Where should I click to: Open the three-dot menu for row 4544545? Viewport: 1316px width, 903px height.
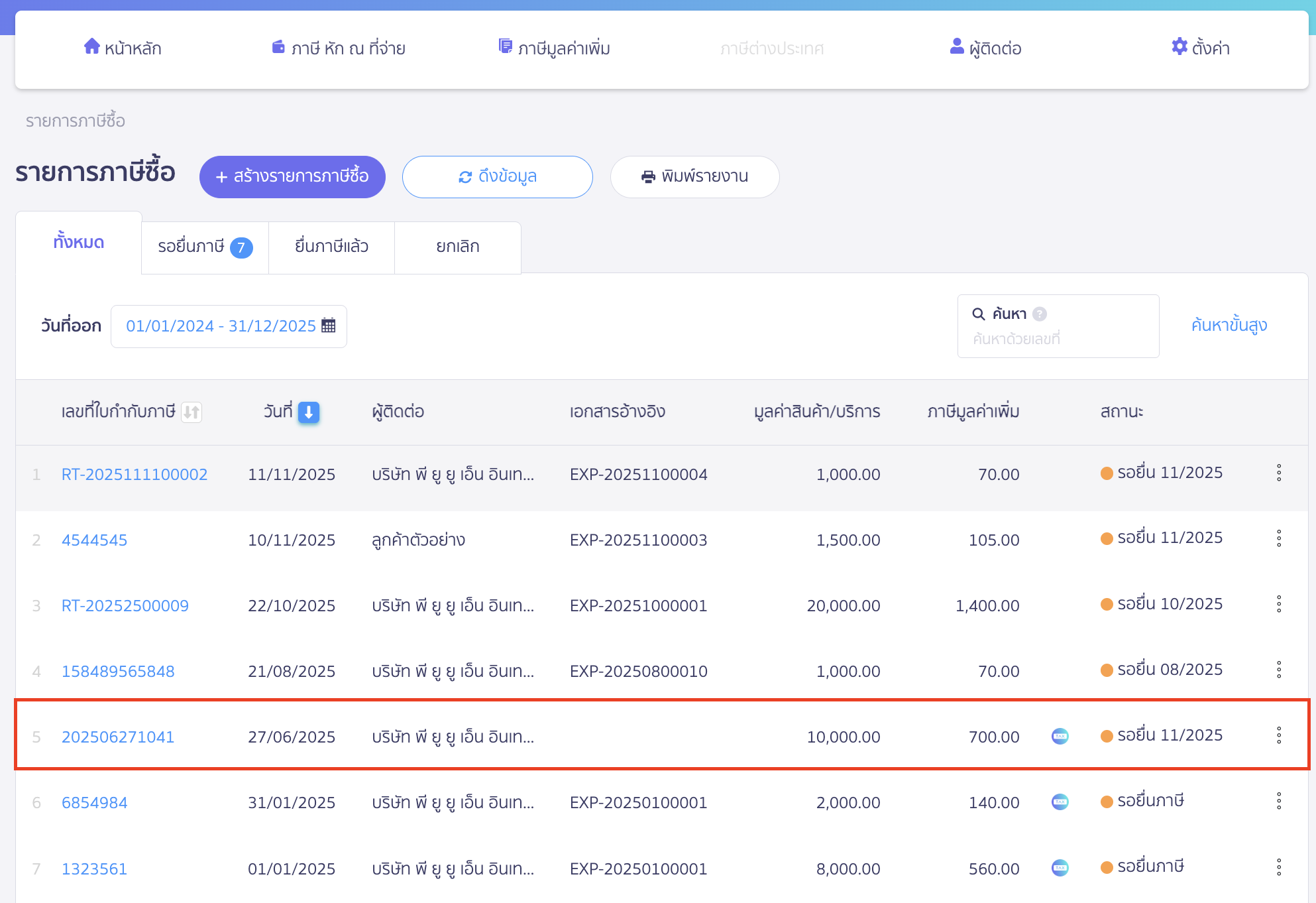click(1279, 538)
